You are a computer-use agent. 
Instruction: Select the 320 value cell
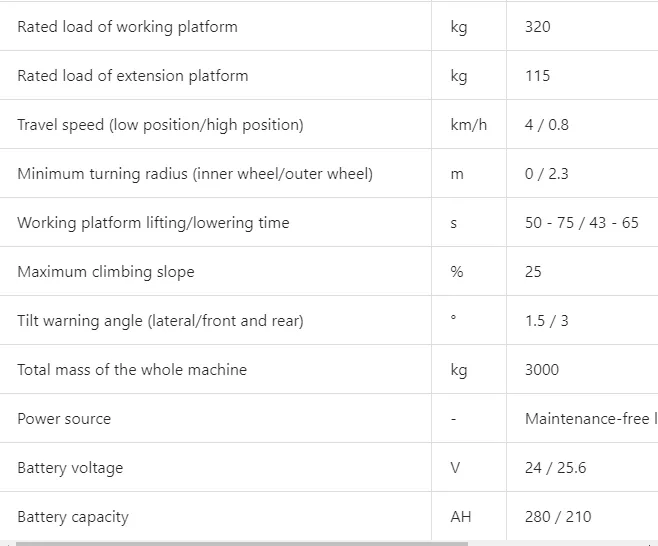click(x=537, y=27)
